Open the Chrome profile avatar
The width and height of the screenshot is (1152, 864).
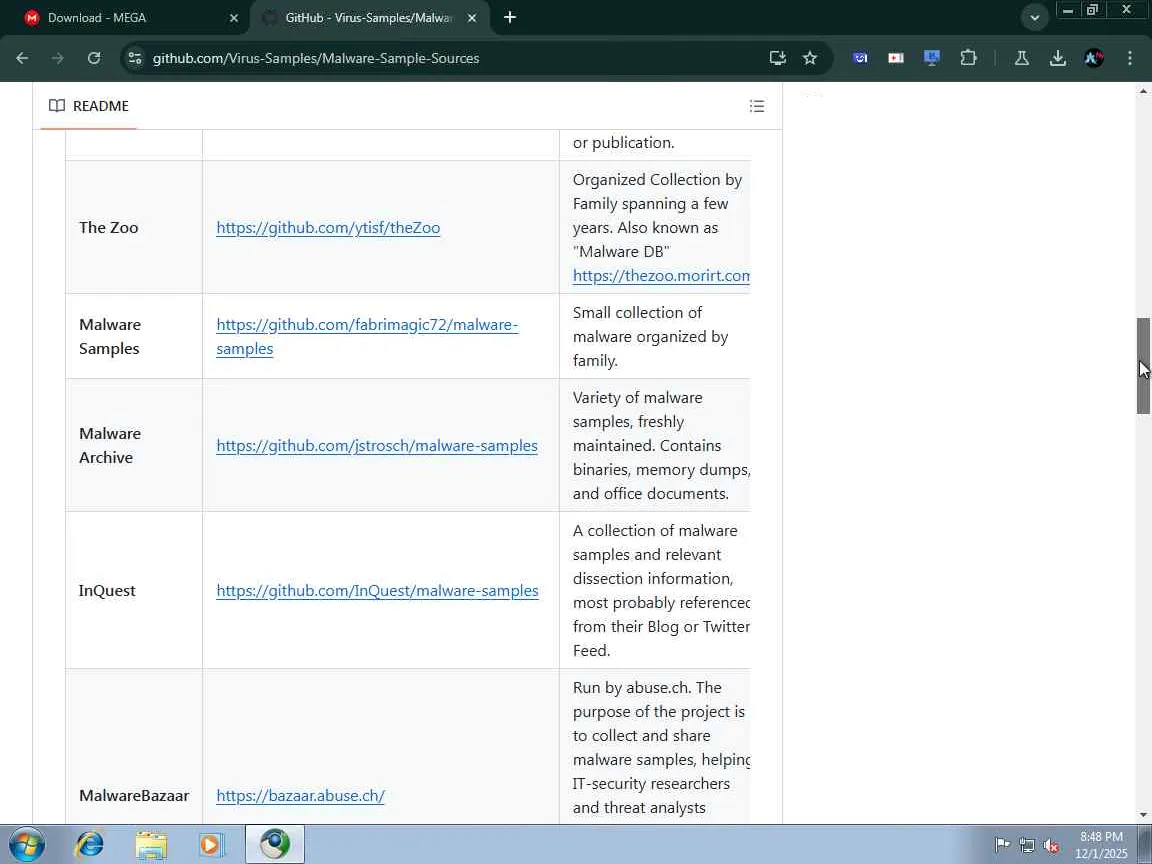1093,58
